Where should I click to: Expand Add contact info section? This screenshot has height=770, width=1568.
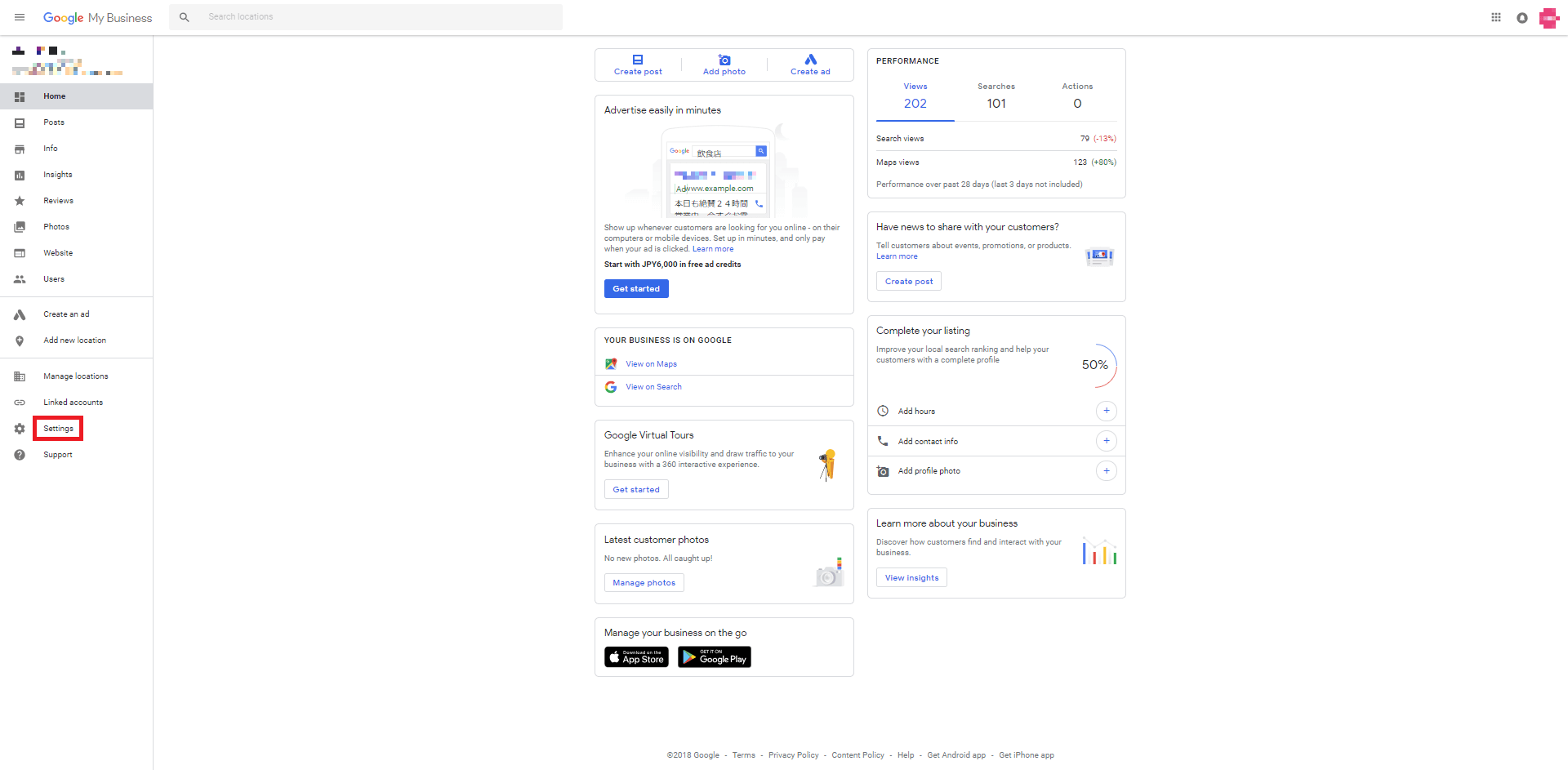(1107, 440)
